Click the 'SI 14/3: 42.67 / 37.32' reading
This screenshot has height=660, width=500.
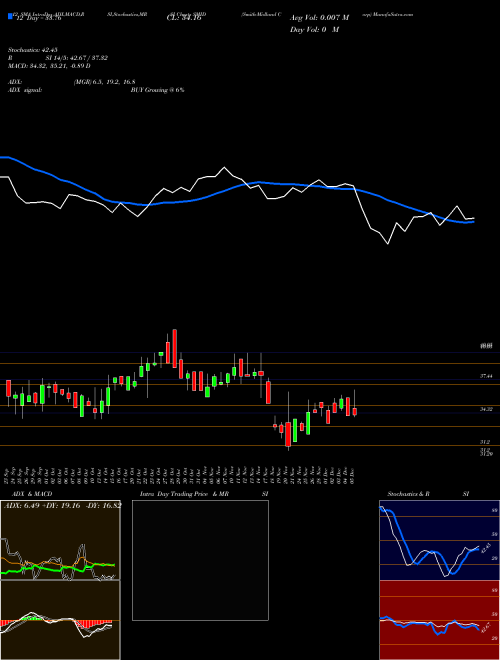pos(77,58)
